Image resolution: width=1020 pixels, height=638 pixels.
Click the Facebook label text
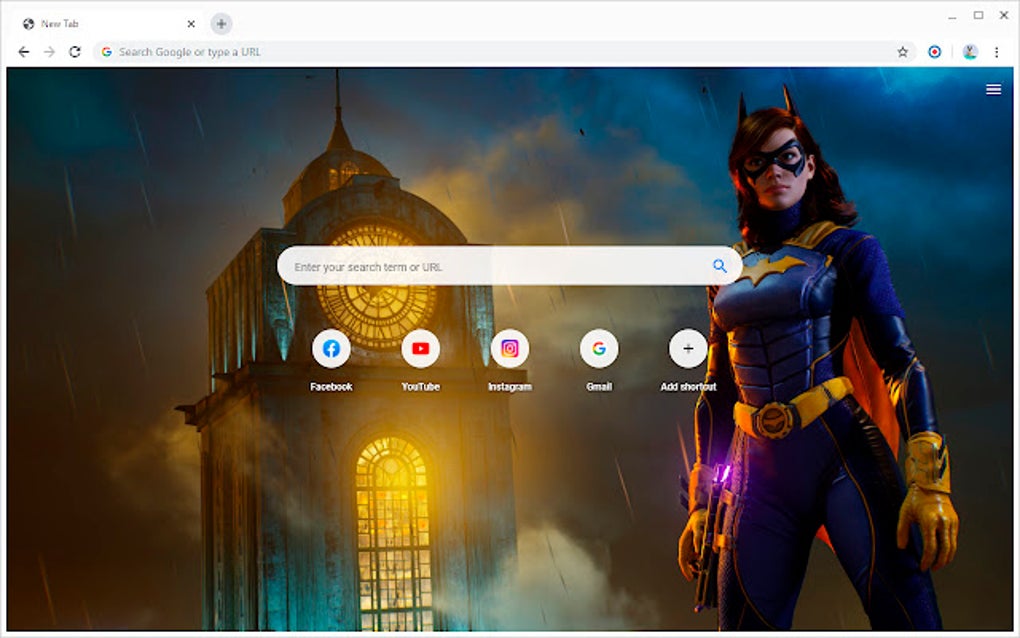click(331, 387)
